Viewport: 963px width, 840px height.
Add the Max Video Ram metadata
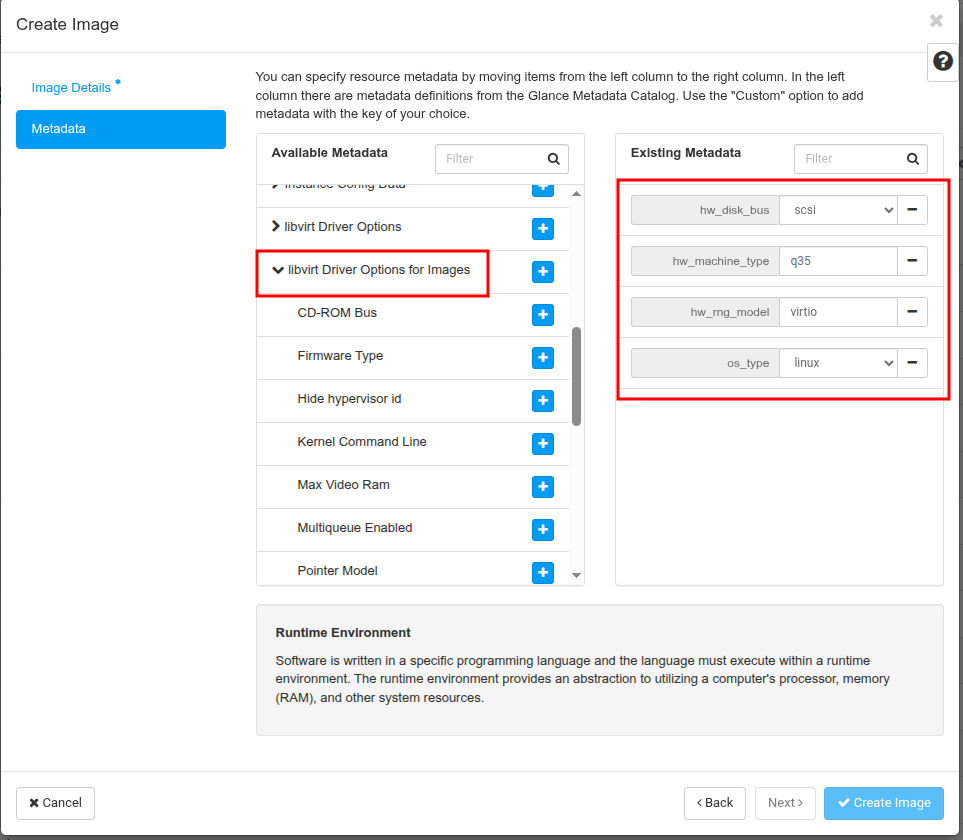543,486
